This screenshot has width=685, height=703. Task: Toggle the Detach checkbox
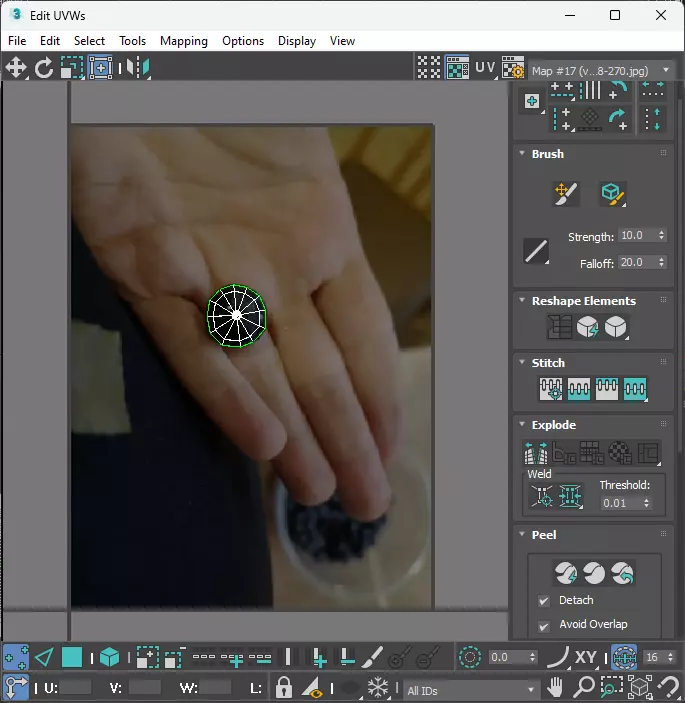coord(544,601)
